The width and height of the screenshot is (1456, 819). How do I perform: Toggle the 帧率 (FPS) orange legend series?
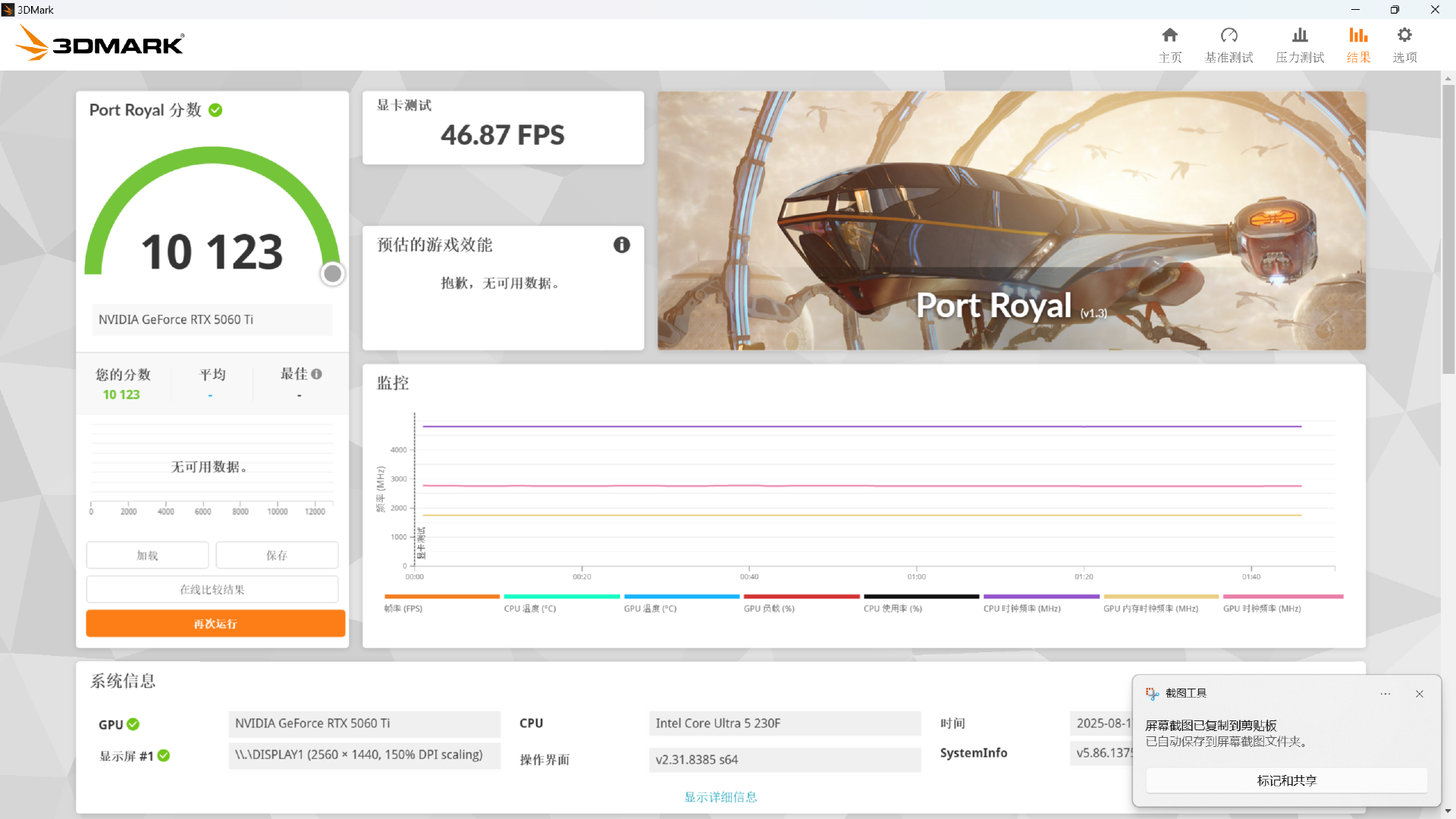click(403, 608)
